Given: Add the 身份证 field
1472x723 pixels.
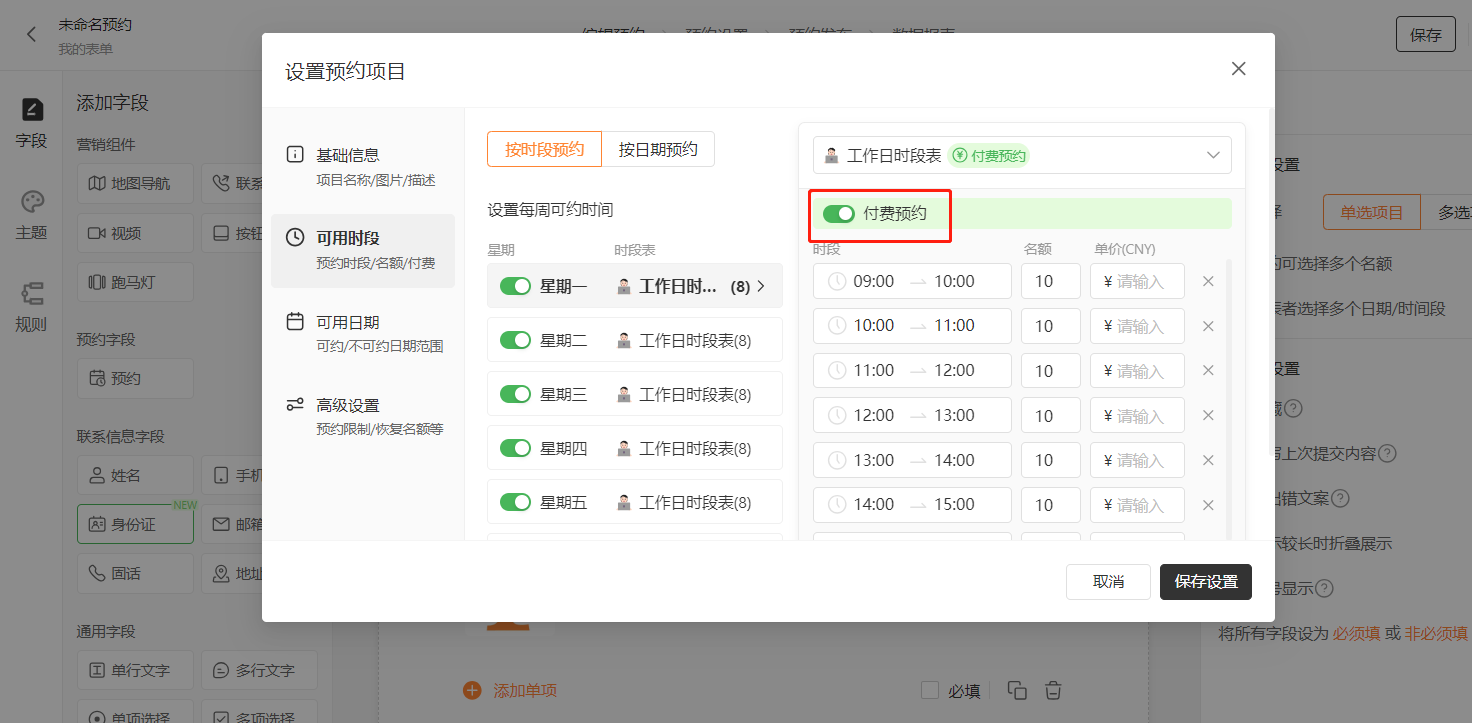Looking at the screenshot, I should [x=135, y=524].
